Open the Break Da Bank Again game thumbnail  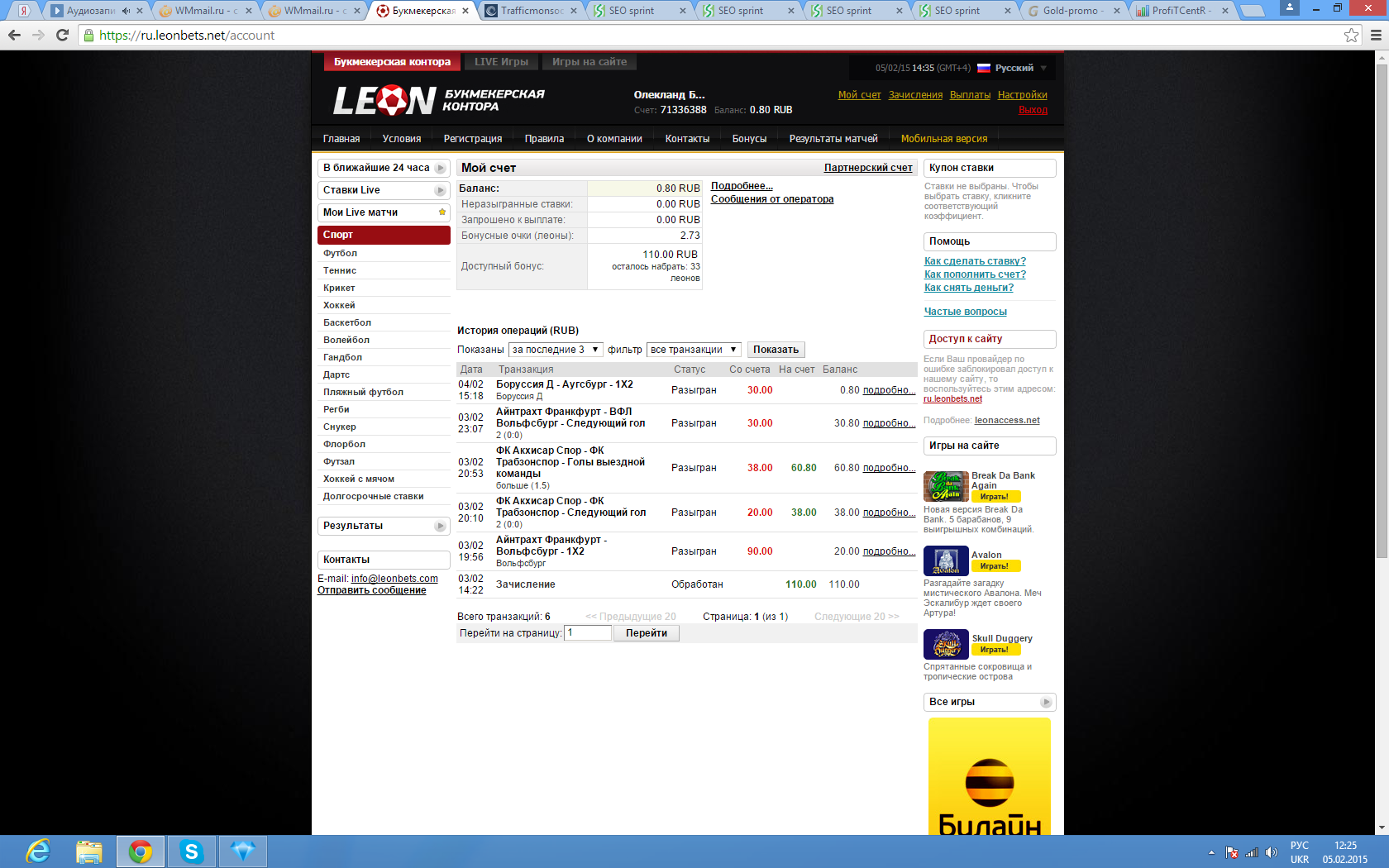946,486
